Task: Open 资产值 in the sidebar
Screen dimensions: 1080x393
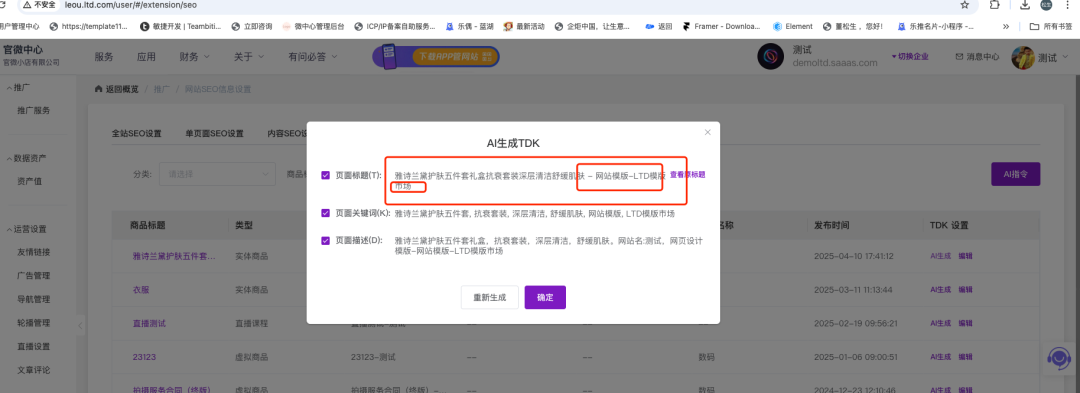Action: [x=30, y=181]
